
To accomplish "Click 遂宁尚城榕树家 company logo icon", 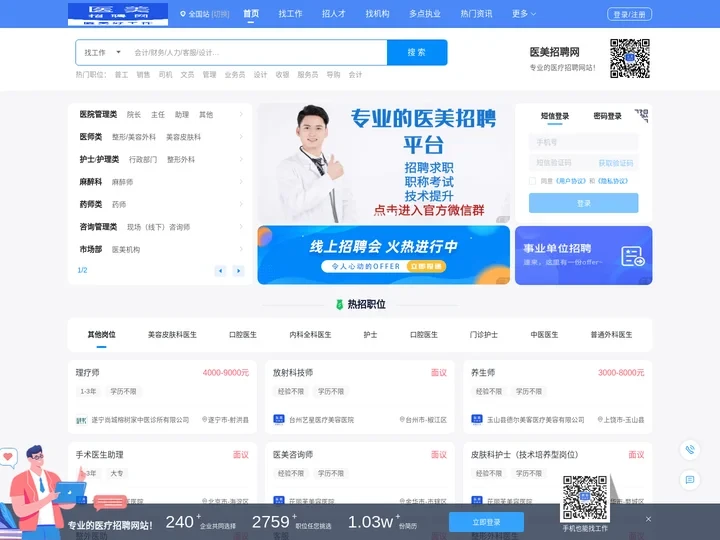I will coord(81,420).
